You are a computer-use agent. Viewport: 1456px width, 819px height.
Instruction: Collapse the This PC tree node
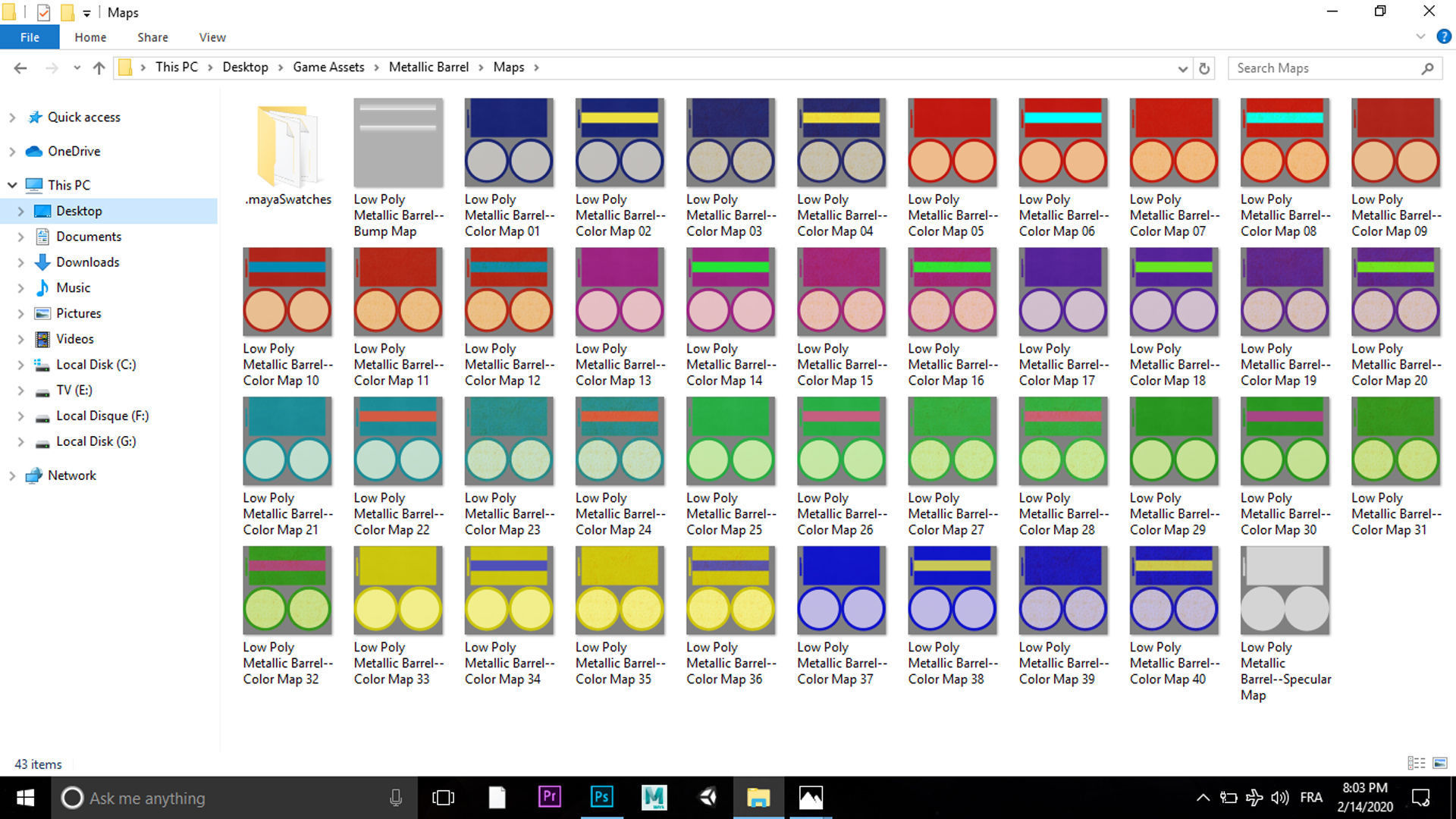[12, 185]
